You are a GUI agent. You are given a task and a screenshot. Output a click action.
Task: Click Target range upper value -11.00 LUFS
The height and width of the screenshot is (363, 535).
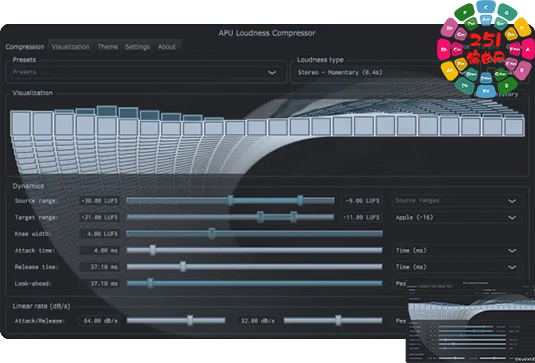point(362,217)
